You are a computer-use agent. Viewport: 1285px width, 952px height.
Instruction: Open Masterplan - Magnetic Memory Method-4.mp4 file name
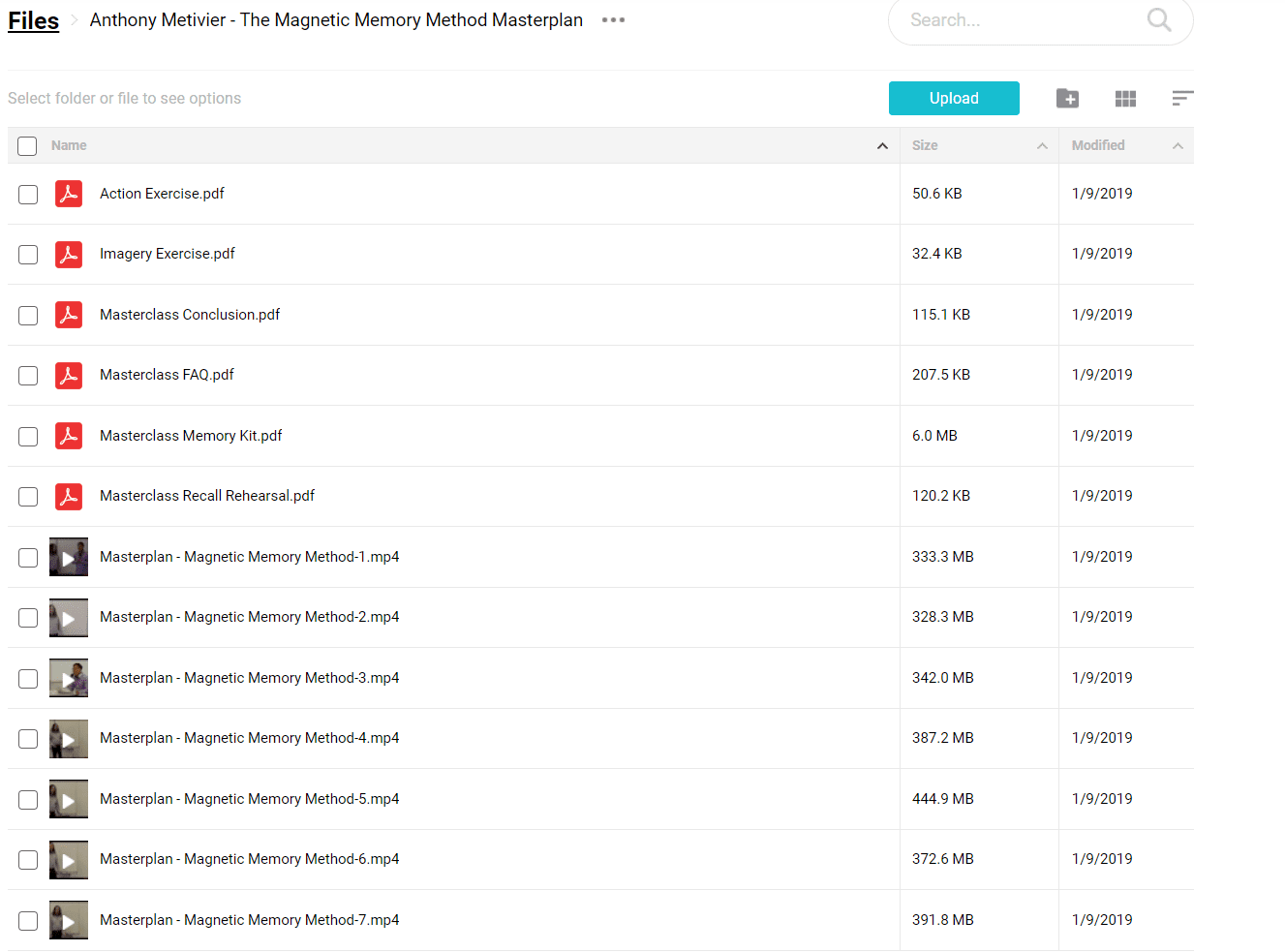point(250,738)
